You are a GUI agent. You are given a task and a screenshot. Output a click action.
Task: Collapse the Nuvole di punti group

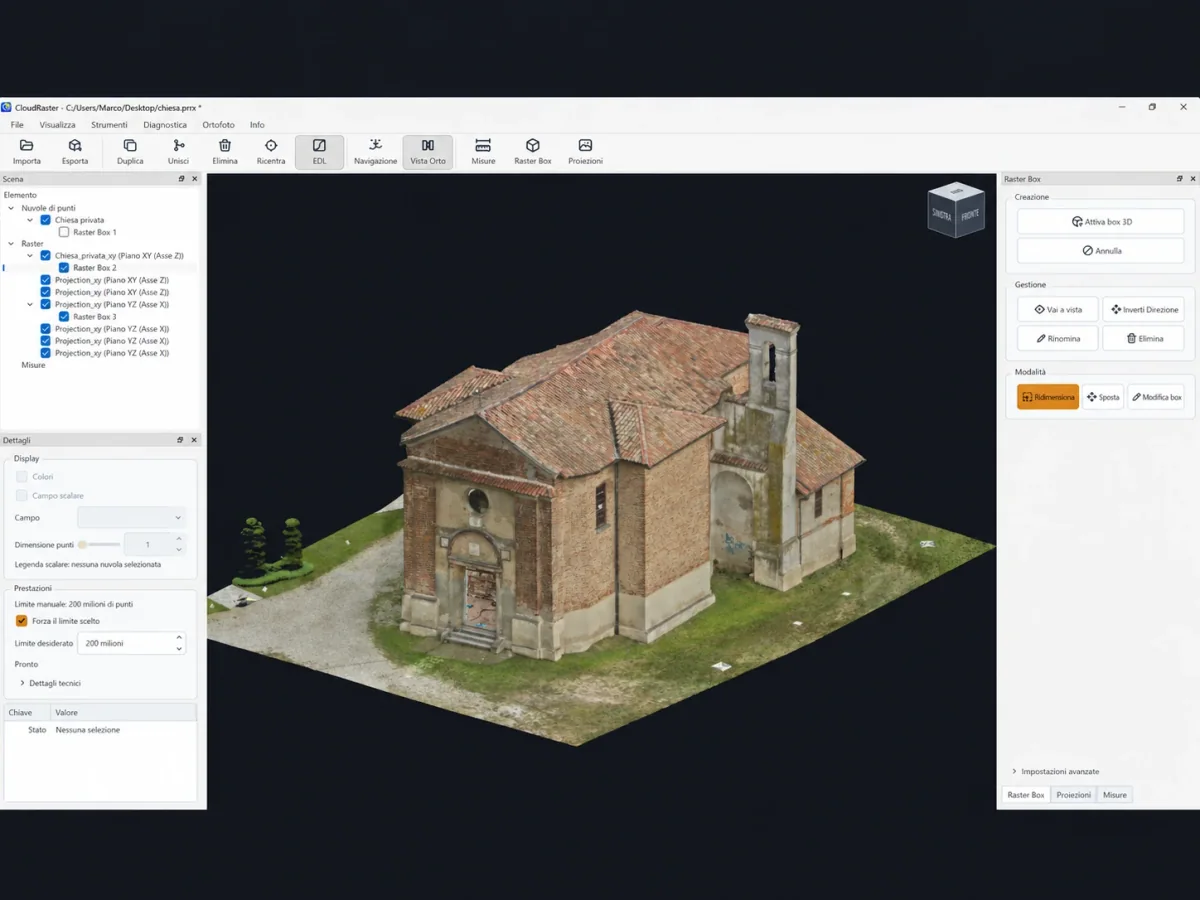tap(11, 208)
